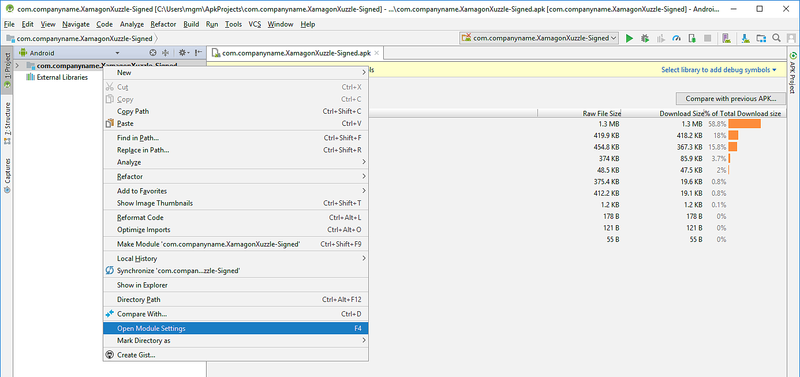This screenshot has width=800, height=377.
Task: Click Scroll from Source target icon
Action: click(153, 53)
